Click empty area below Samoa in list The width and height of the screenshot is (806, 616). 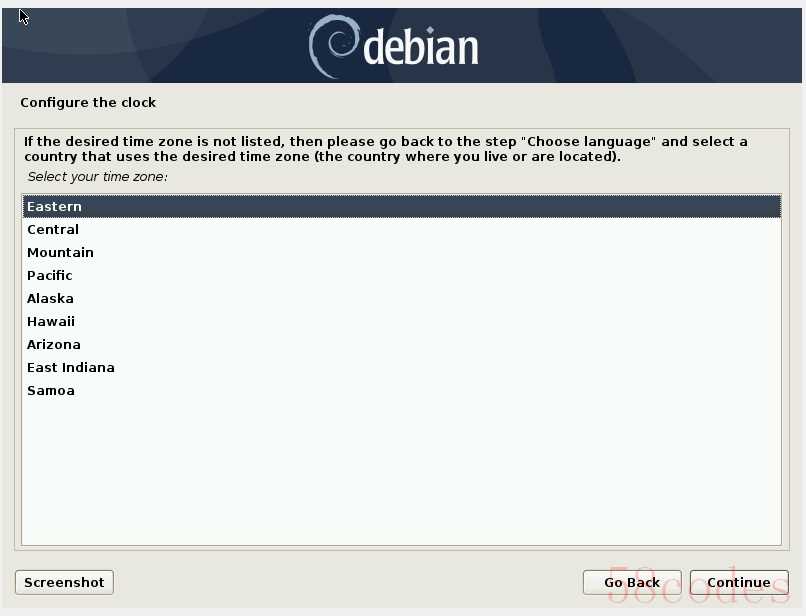click(x=401, y=473)
